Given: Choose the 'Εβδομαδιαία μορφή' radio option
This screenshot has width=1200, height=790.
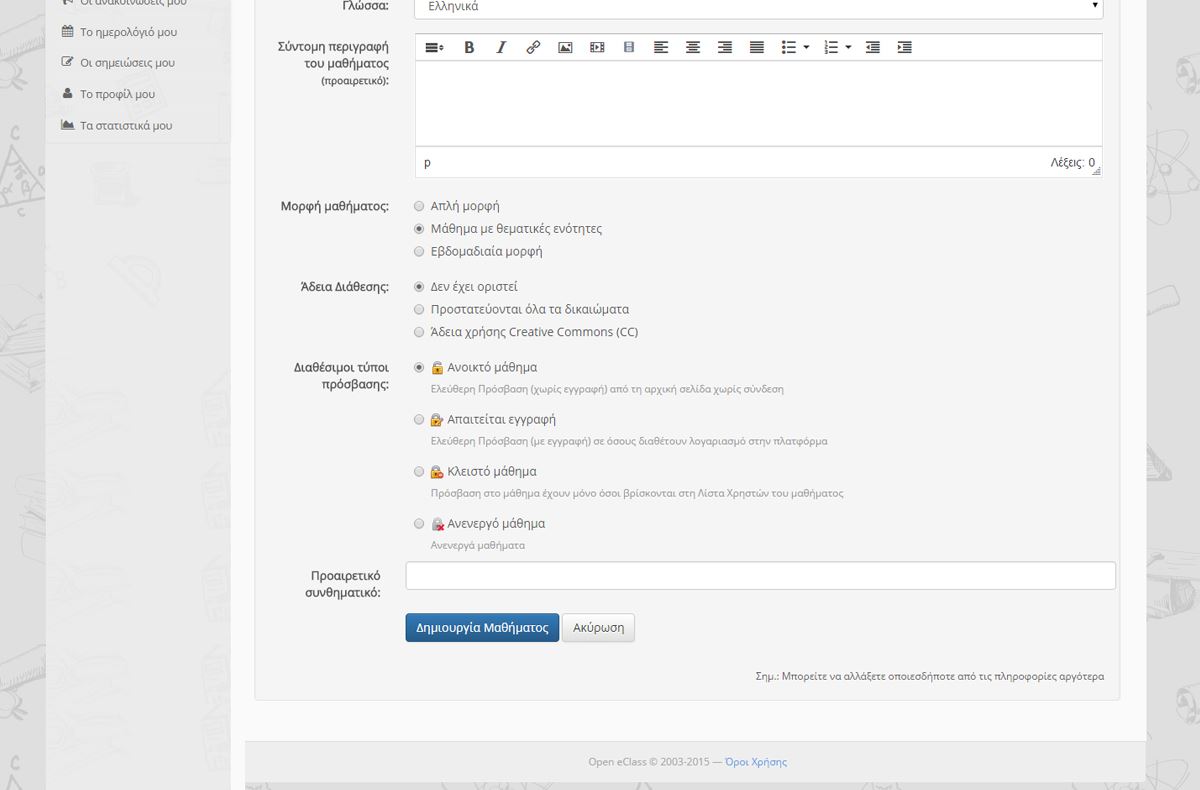Looking at the screenshot, I should (x=420, y=252).
